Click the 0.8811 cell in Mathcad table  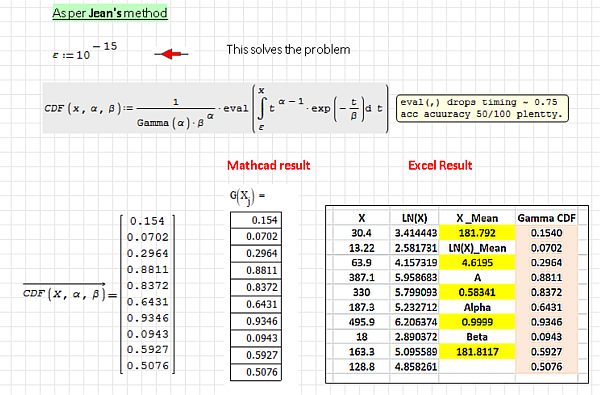256,270
